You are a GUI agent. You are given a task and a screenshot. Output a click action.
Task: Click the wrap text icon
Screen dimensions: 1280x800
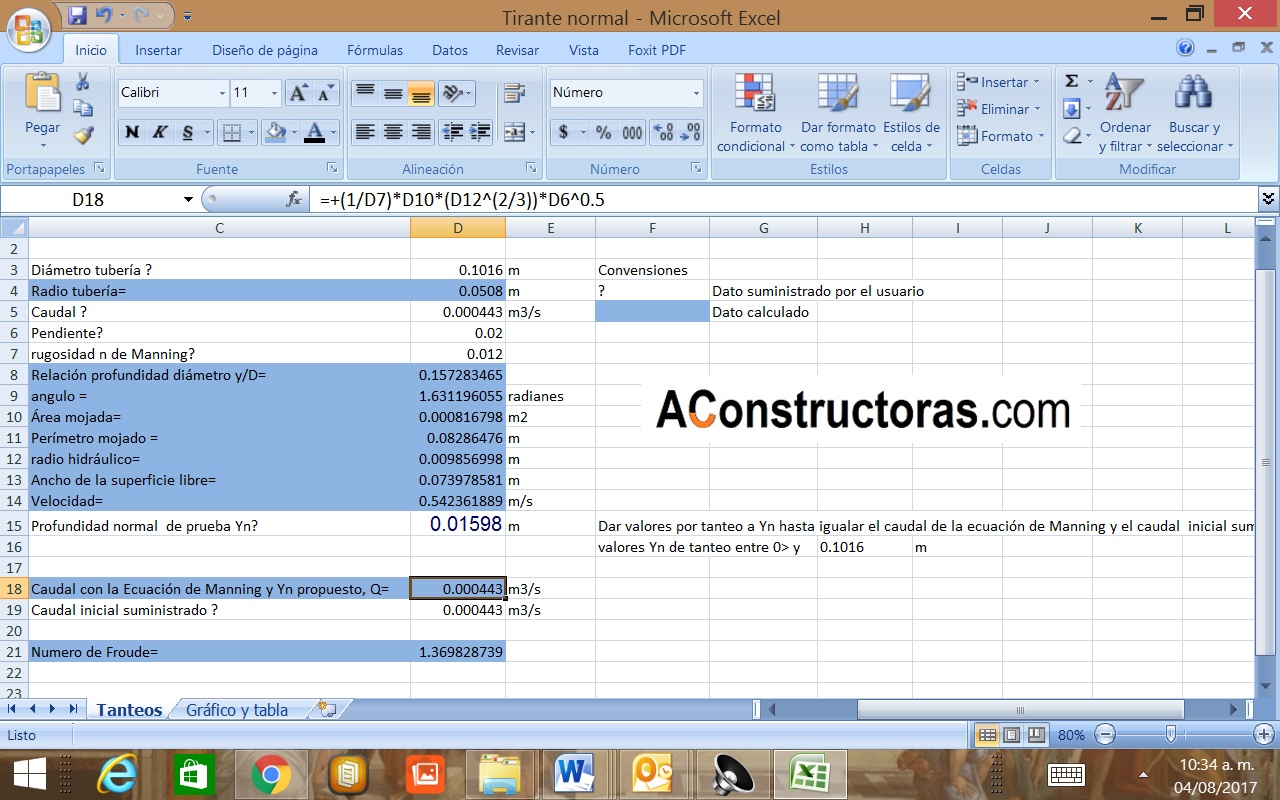tap(514, 93)
